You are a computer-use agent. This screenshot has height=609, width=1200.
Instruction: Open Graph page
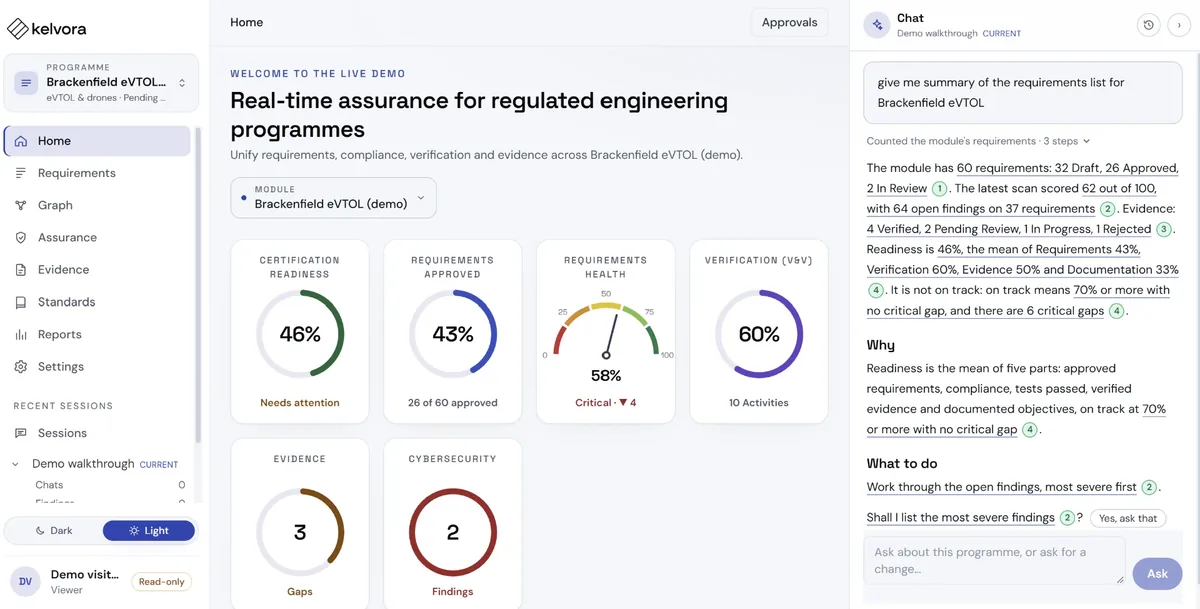point(97,205)
